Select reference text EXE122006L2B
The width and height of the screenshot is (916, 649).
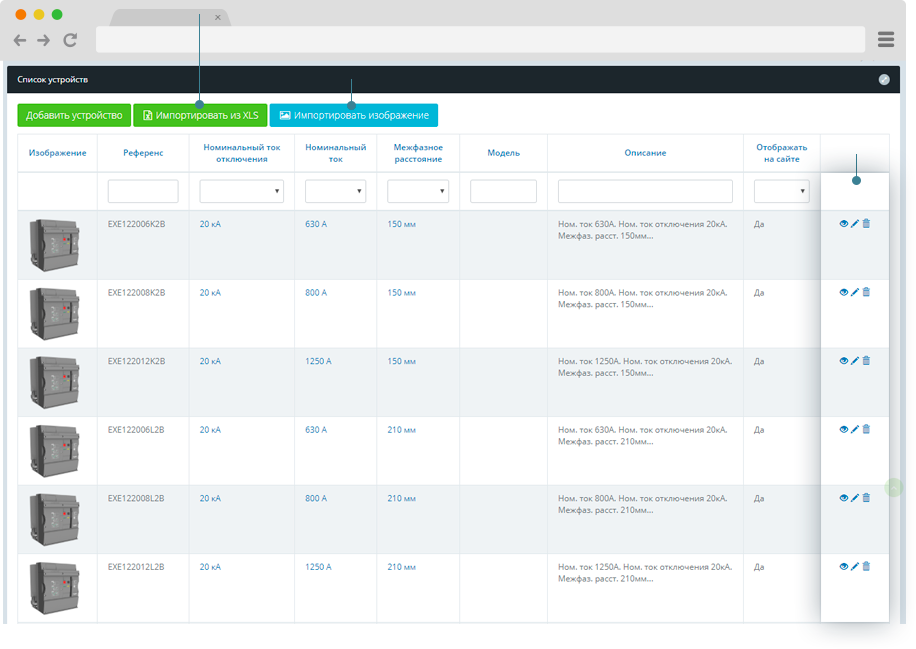click(x=136, y=430)
